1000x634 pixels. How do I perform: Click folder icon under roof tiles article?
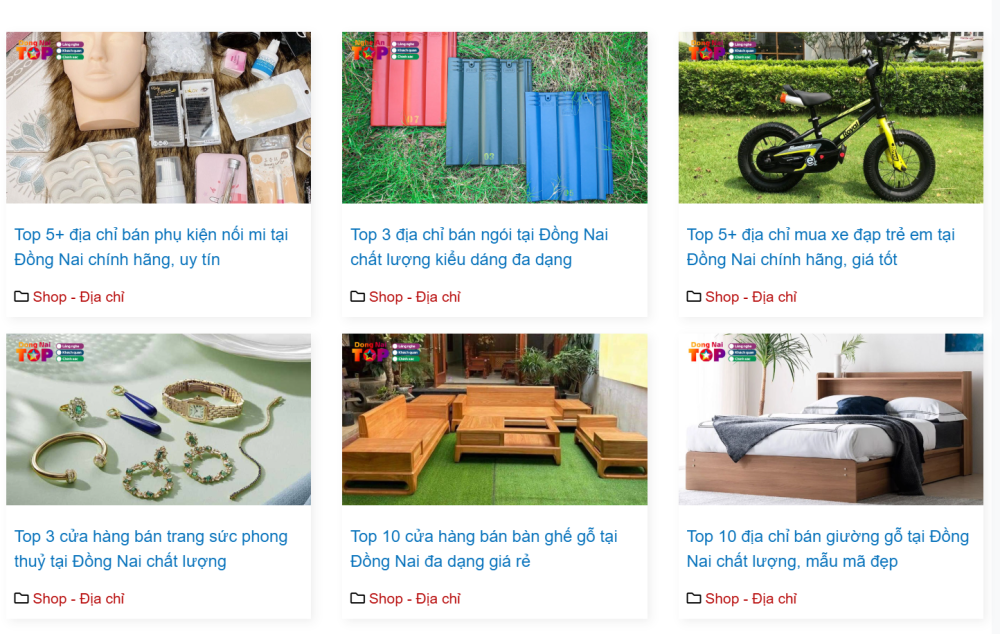358,297
